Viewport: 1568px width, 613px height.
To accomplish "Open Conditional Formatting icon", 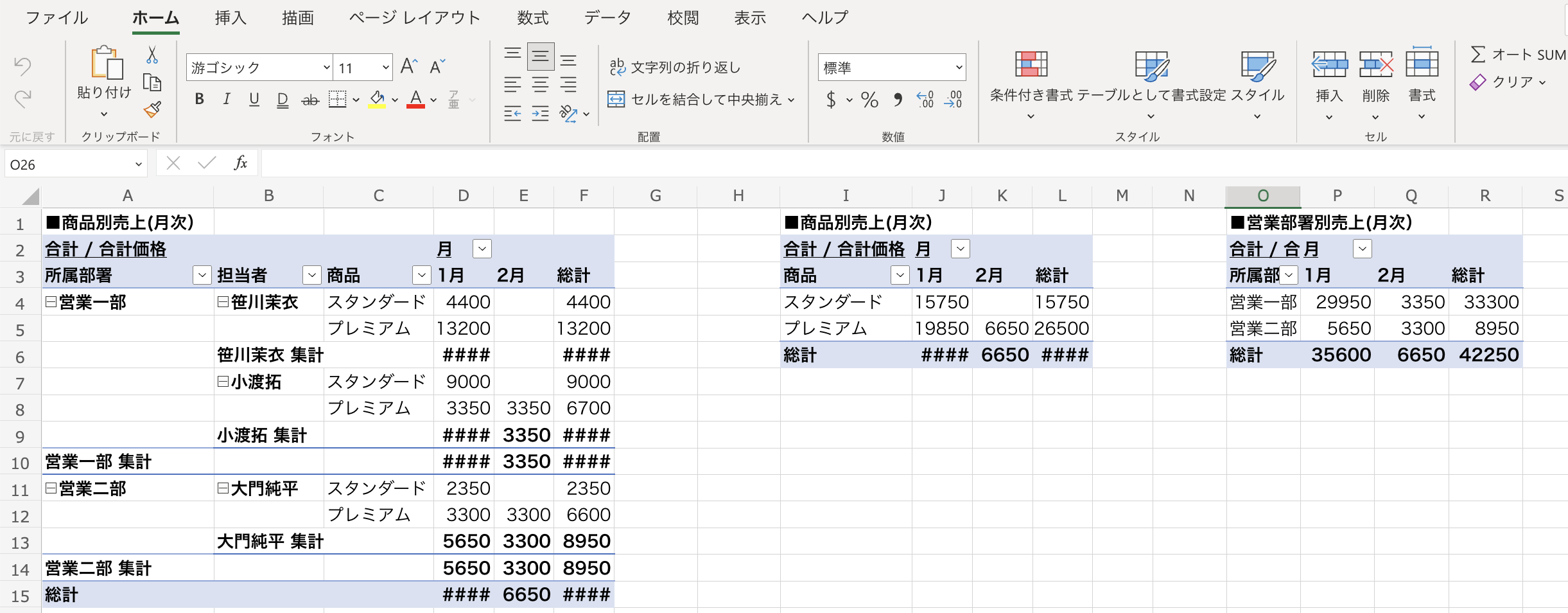I will (1031, 64).
